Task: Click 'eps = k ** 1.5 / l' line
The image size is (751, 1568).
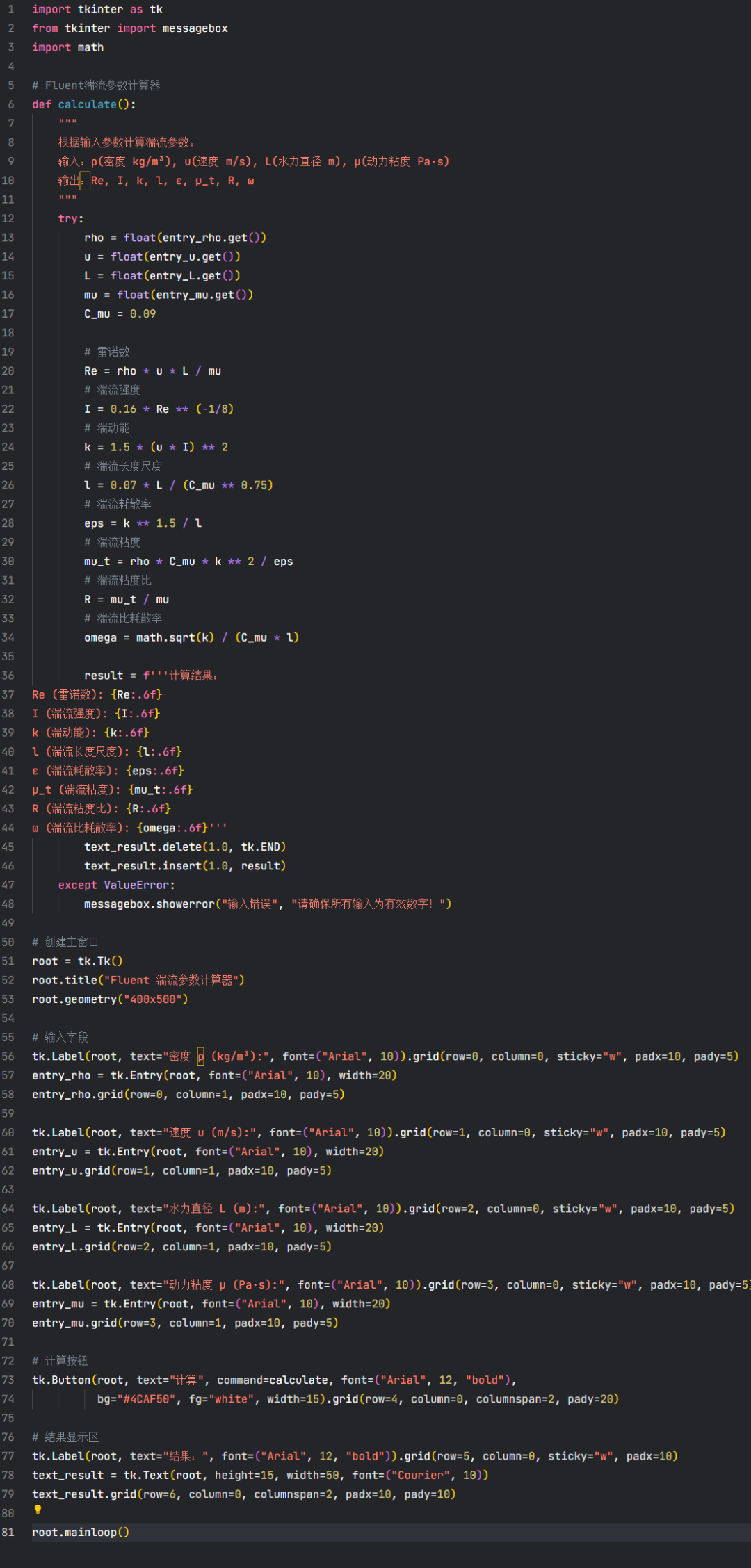Action: pos(143,523)
